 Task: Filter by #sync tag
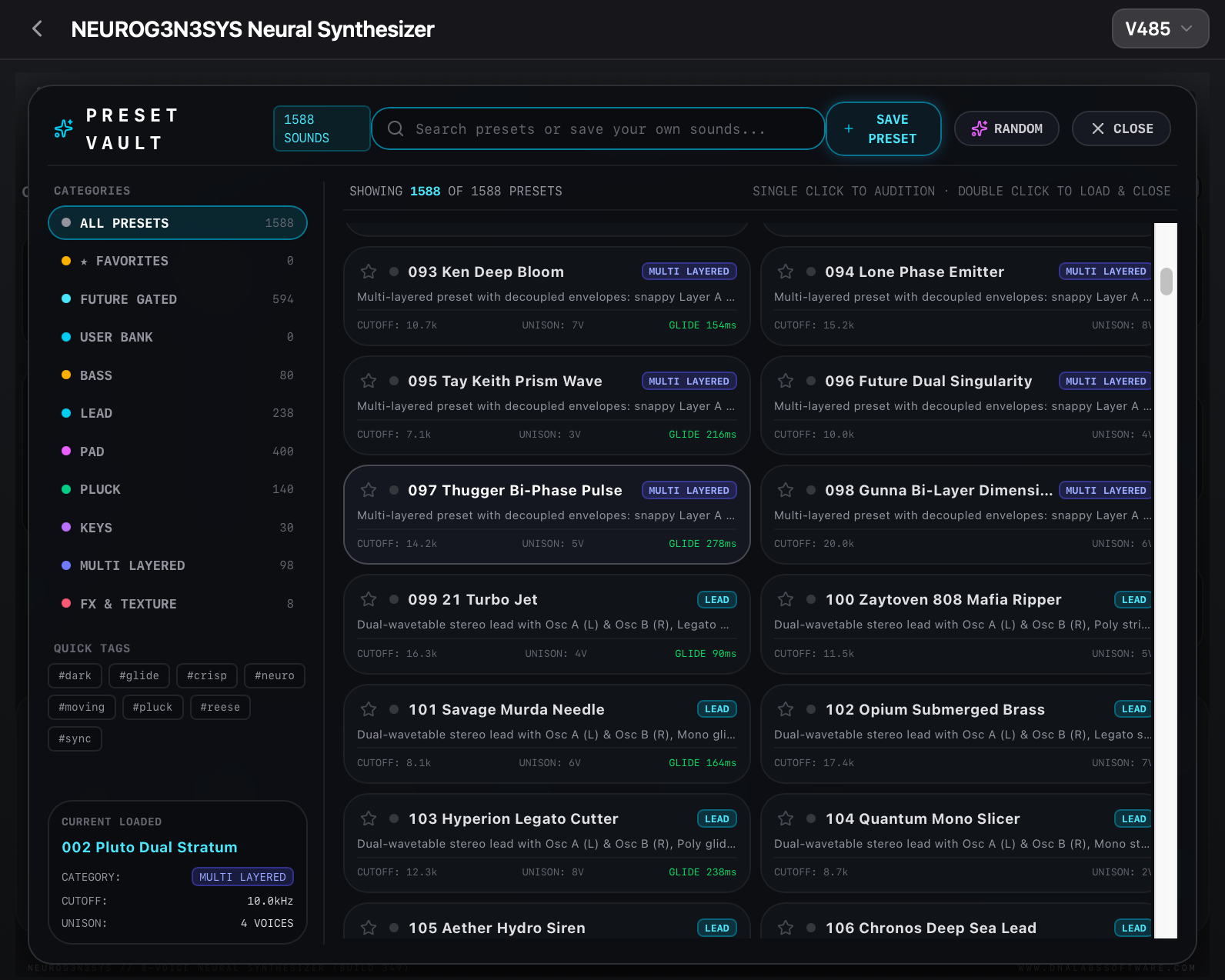tap(75, 738)
